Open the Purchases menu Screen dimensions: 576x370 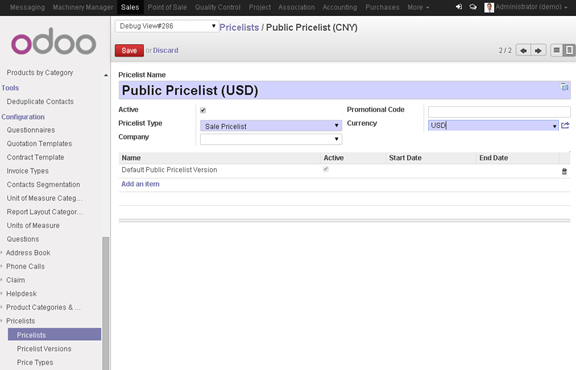coord(382,7)
